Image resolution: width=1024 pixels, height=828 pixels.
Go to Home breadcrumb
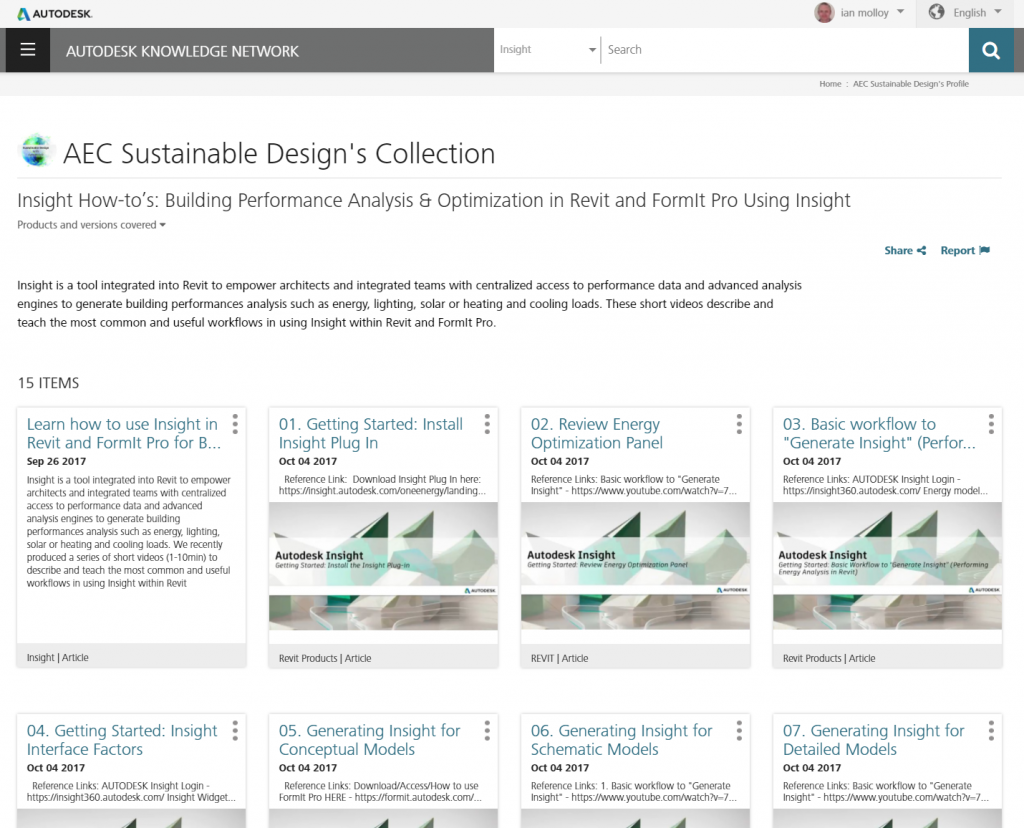(830, 84)
